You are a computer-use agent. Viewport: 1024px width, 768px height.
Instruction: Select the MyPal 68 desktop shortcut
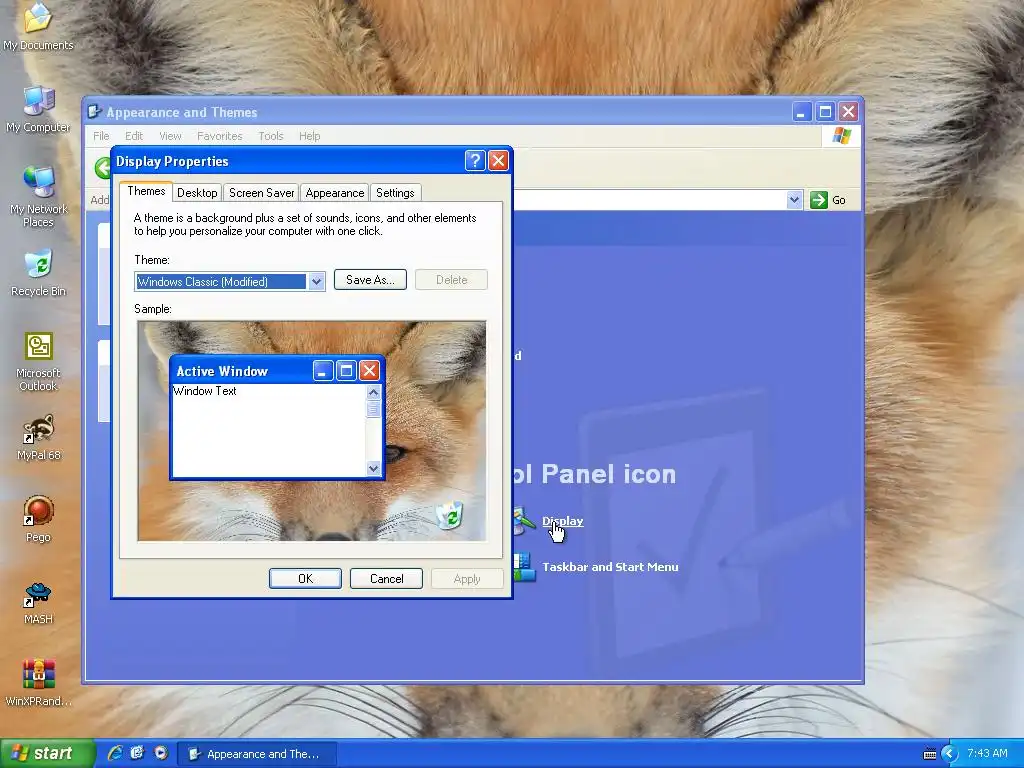click(x=38, y=438)
